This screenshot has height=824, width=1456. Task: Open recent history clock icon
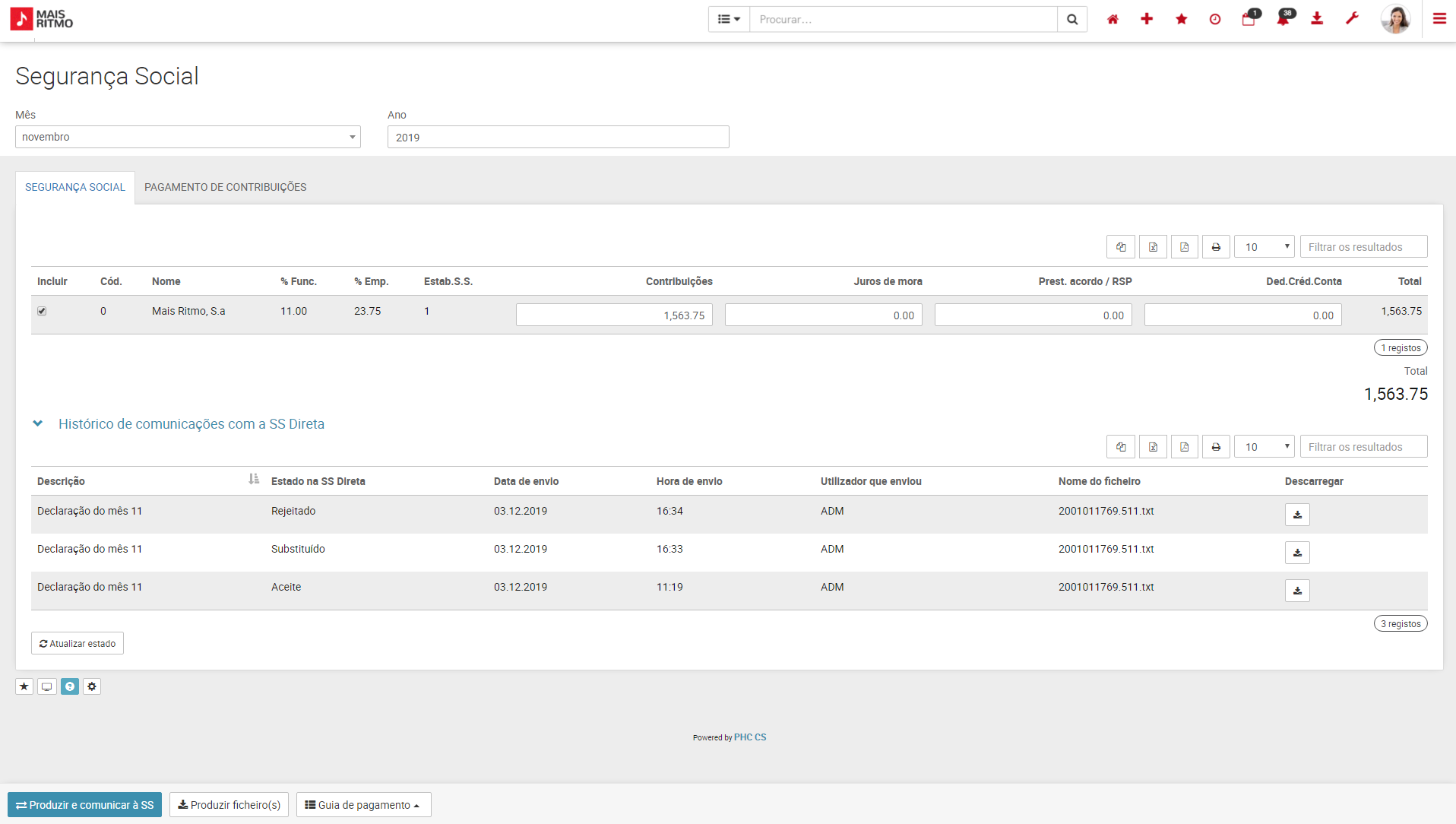(1215, 19)
